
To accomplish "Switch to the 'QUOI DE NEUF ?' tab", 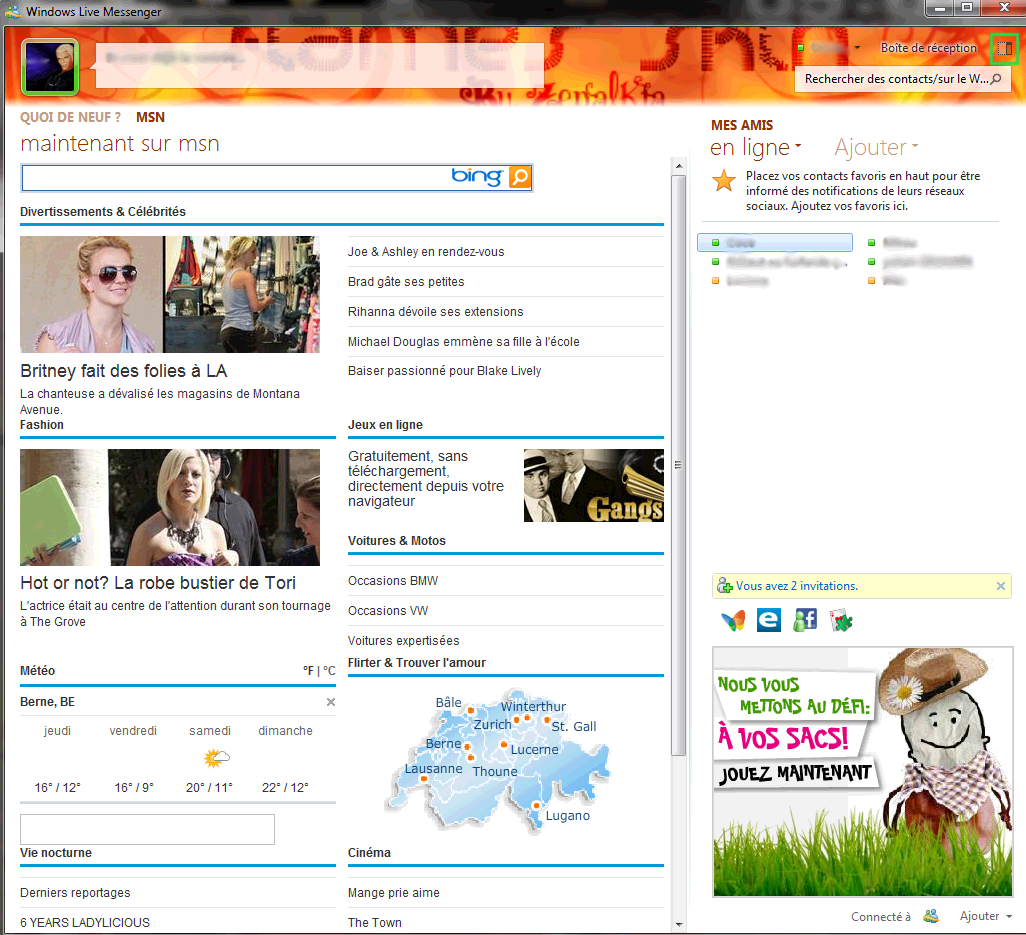I will click(71, 117).
